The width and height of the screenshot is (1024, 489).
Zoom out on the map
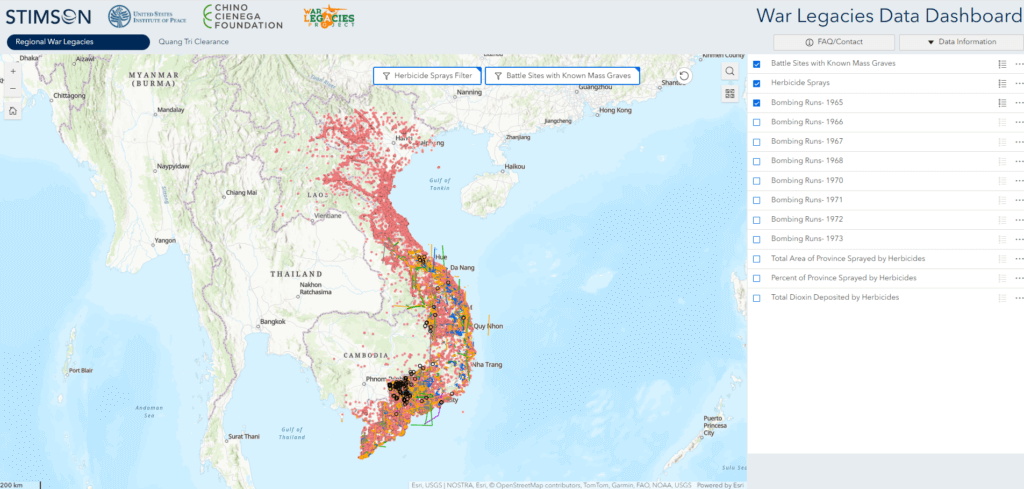click(12, 88)
